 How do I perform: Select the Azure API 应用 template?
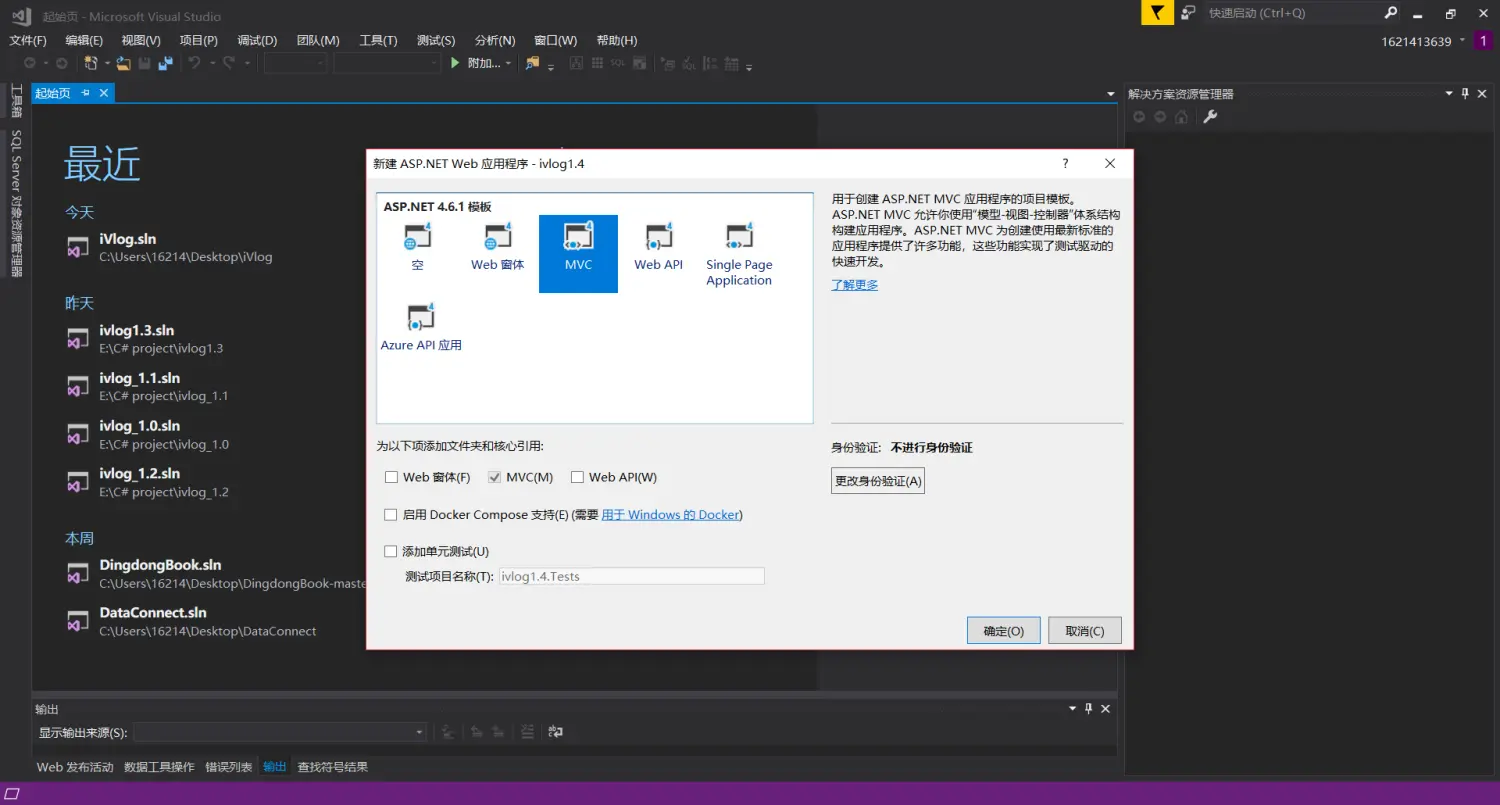(x=421, y=328)
